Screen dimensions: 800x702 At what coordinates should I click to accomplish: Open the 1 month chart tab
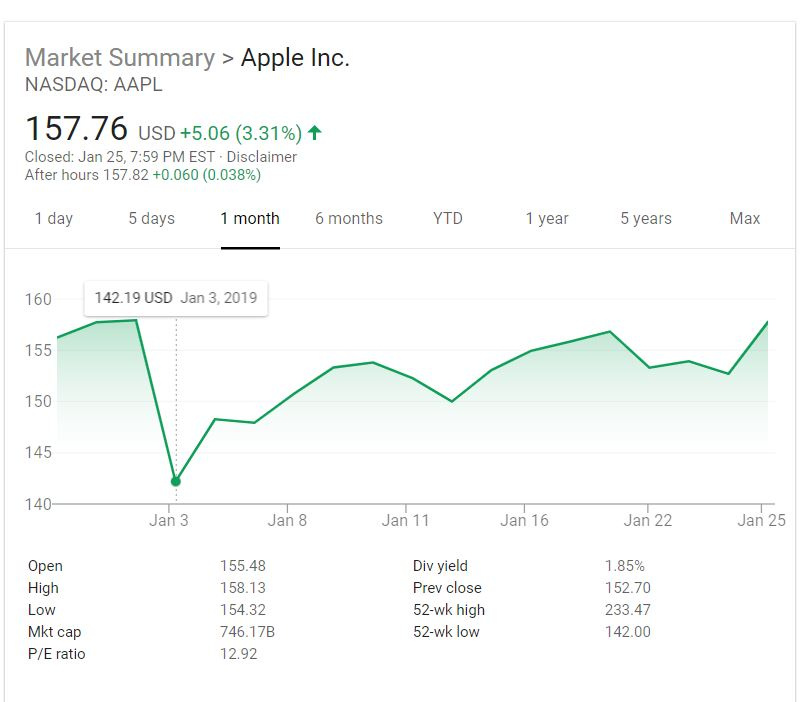coord(250,219)
